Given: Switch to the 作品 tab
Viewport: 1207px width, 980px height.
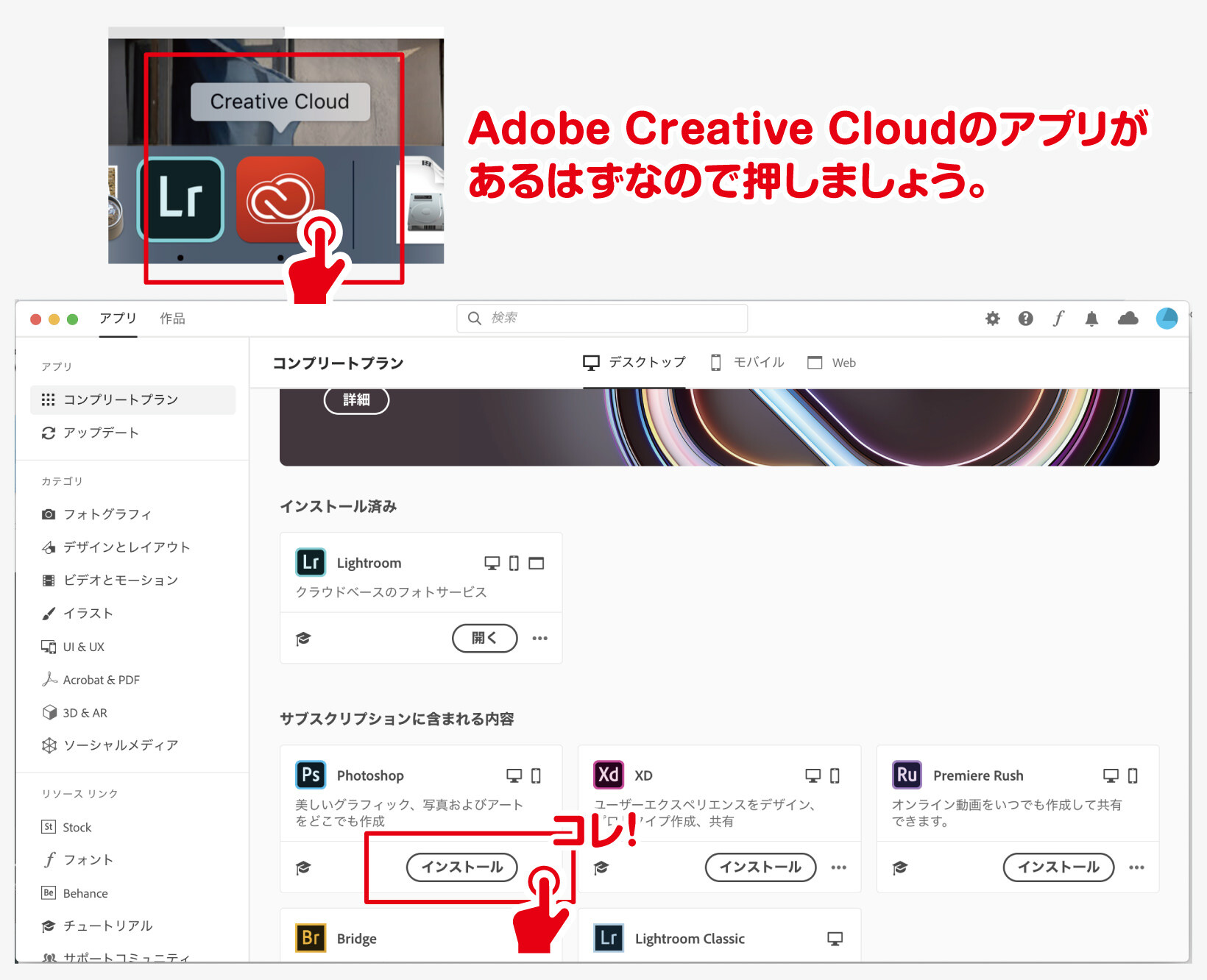Looking at the screenshot, I should click(x=172, y=319).
